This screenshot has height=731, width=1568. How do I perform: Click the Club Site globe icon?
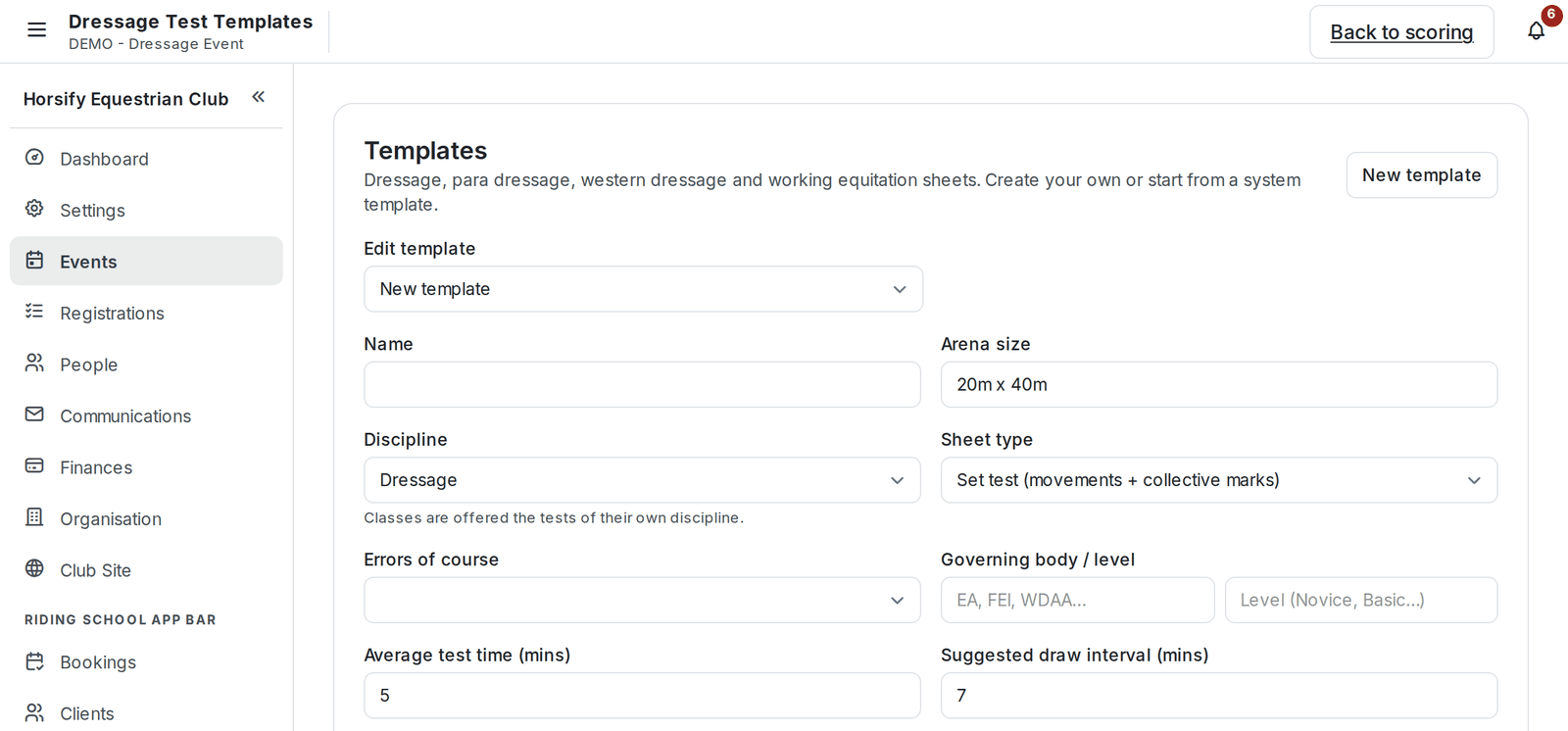click(34, 569)
